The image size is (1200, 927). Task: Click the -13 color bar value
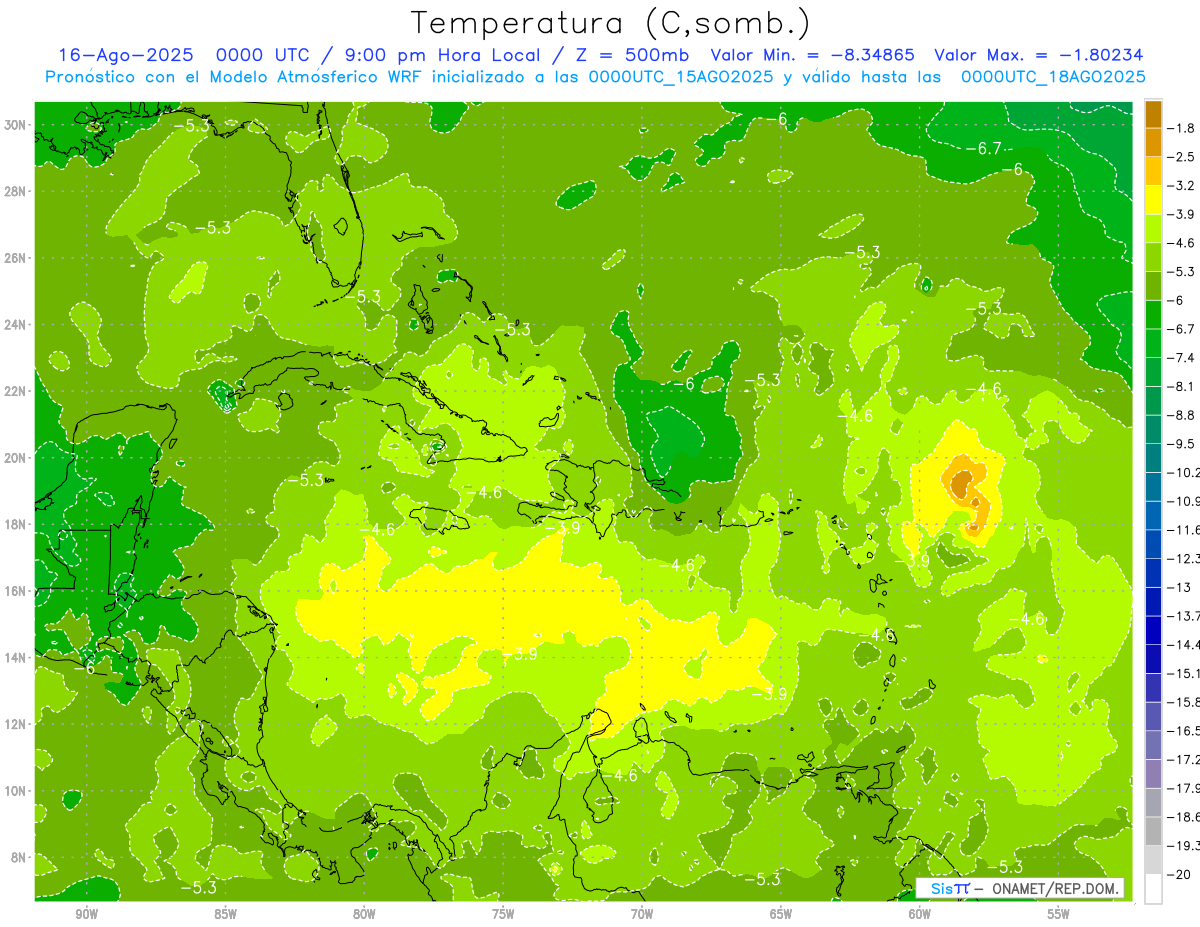(x=1181, y=587)
